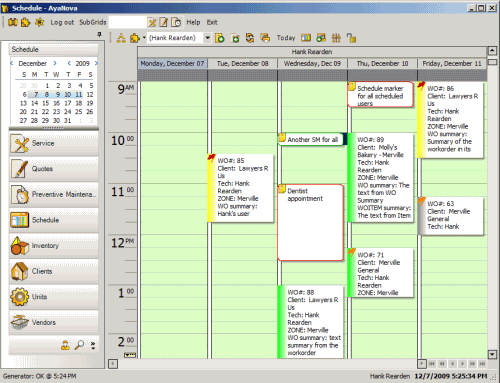Screen dimensions: 500x383
Task: Click the crossed tools service icon beside search box
Action: pyautogui.click(x=152, y=22)
